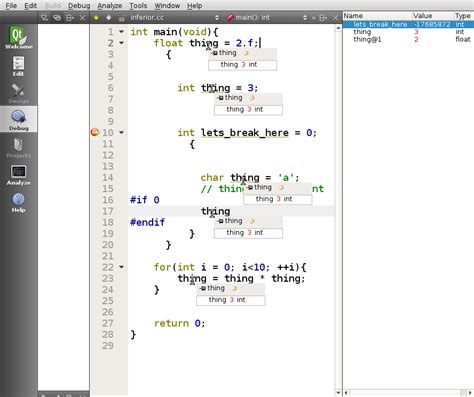
Task: Collapse the main function fold arrow on line 1
Action: pos(122,32)
